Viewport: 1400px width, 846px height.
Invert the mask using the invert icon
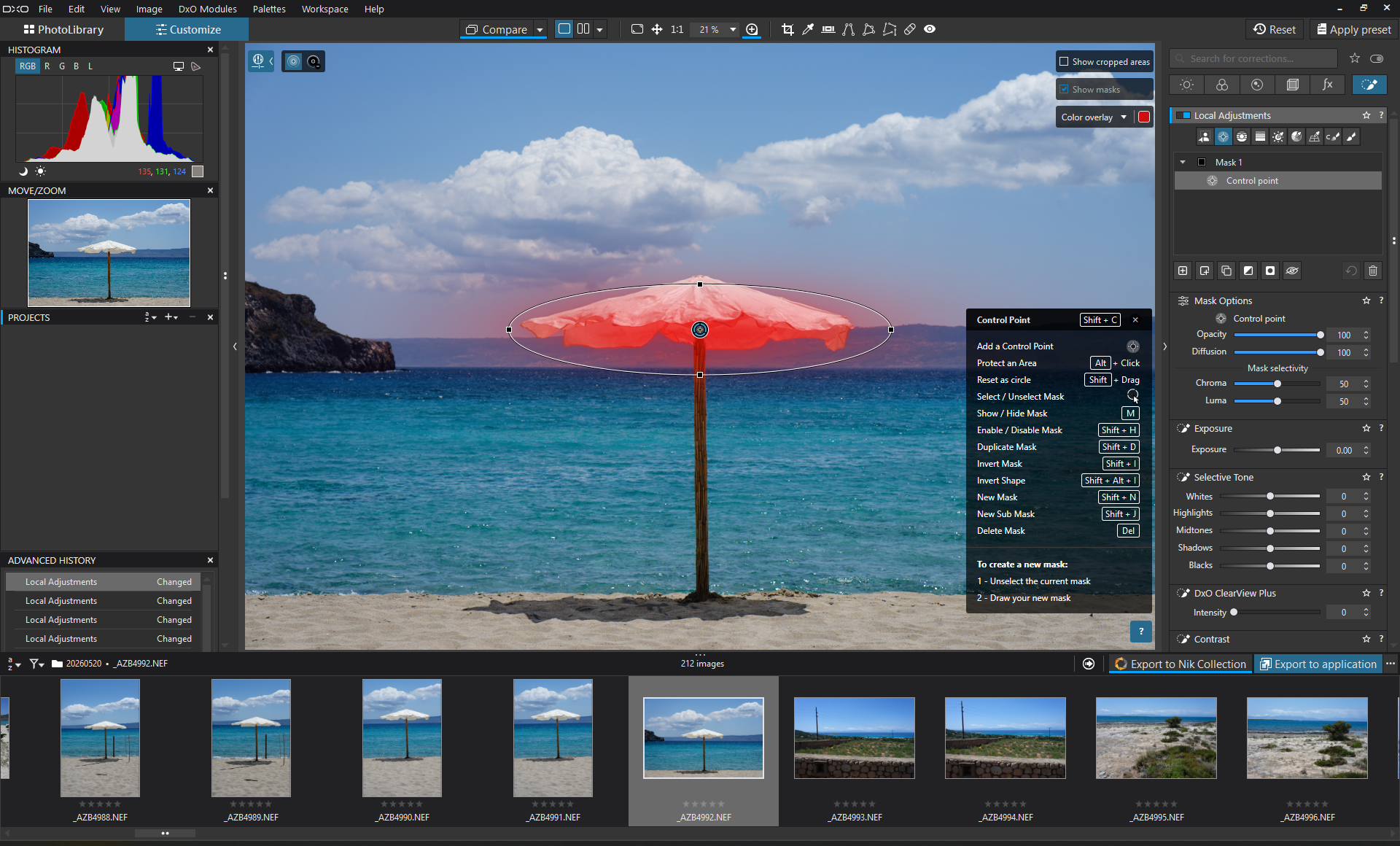[1248, 271]
